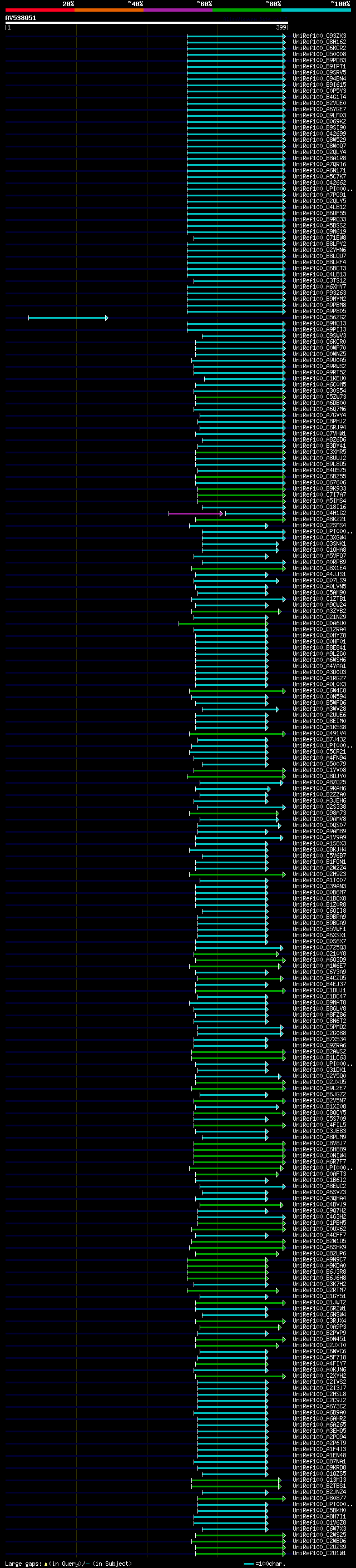Click label UniRef100_Q9LM03
This screenshot has width=356, height=1568.
(319, 116)
